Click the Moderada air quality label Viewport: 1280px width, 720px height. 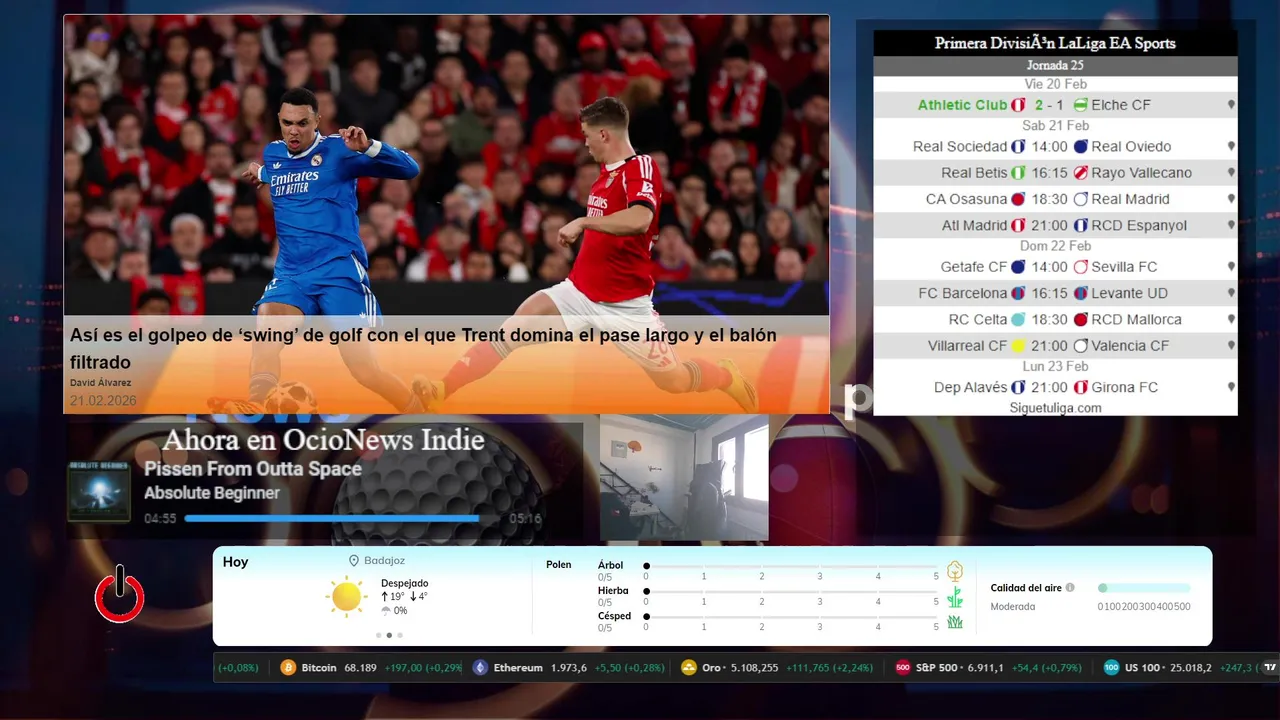click(1013, 606)
